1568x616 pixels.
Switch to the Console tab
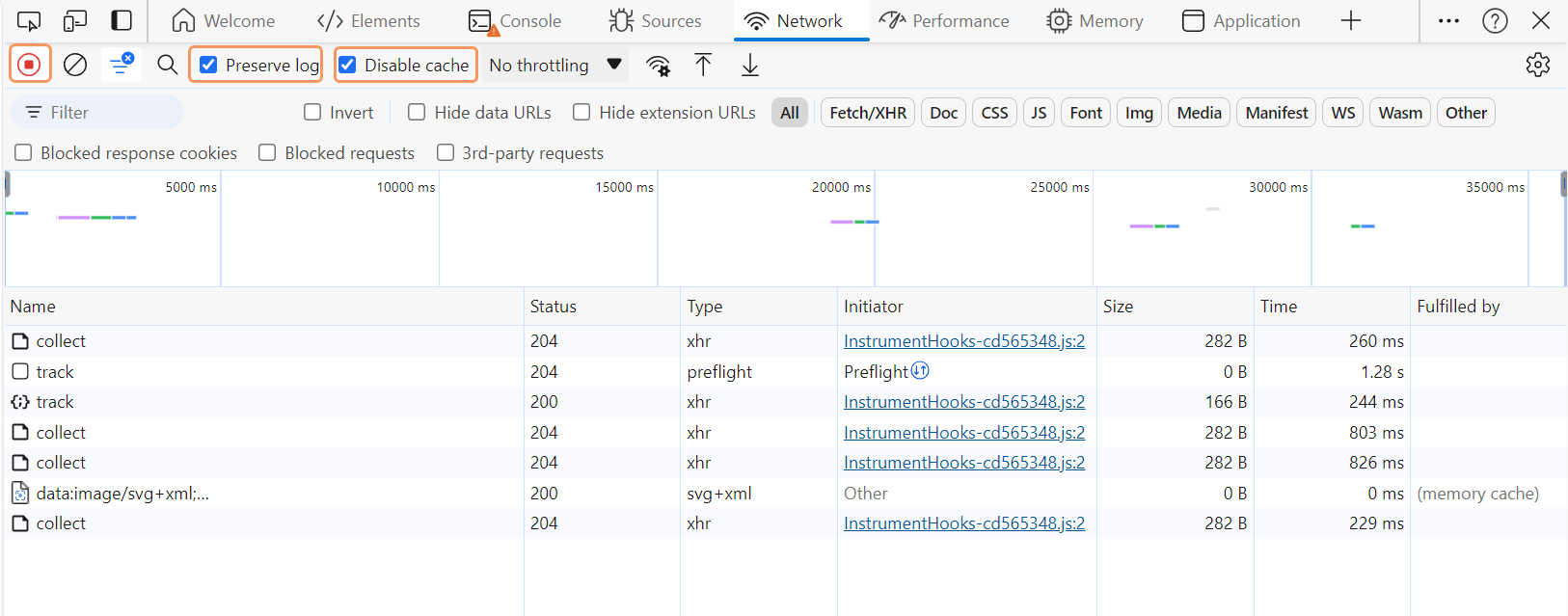coord(515,20)
